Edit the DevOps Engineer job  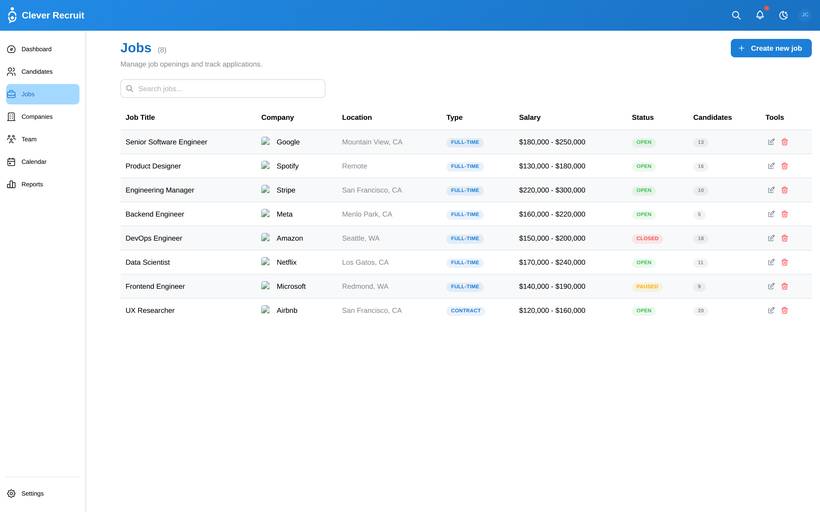pos(771,238)
